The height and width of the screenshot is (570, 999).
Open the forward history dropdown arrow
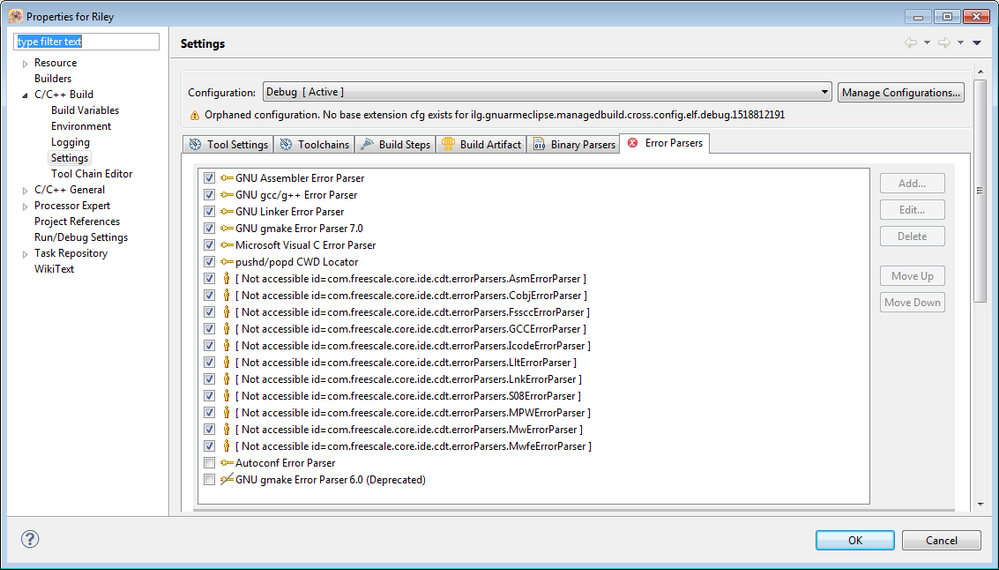coord(960,43)
